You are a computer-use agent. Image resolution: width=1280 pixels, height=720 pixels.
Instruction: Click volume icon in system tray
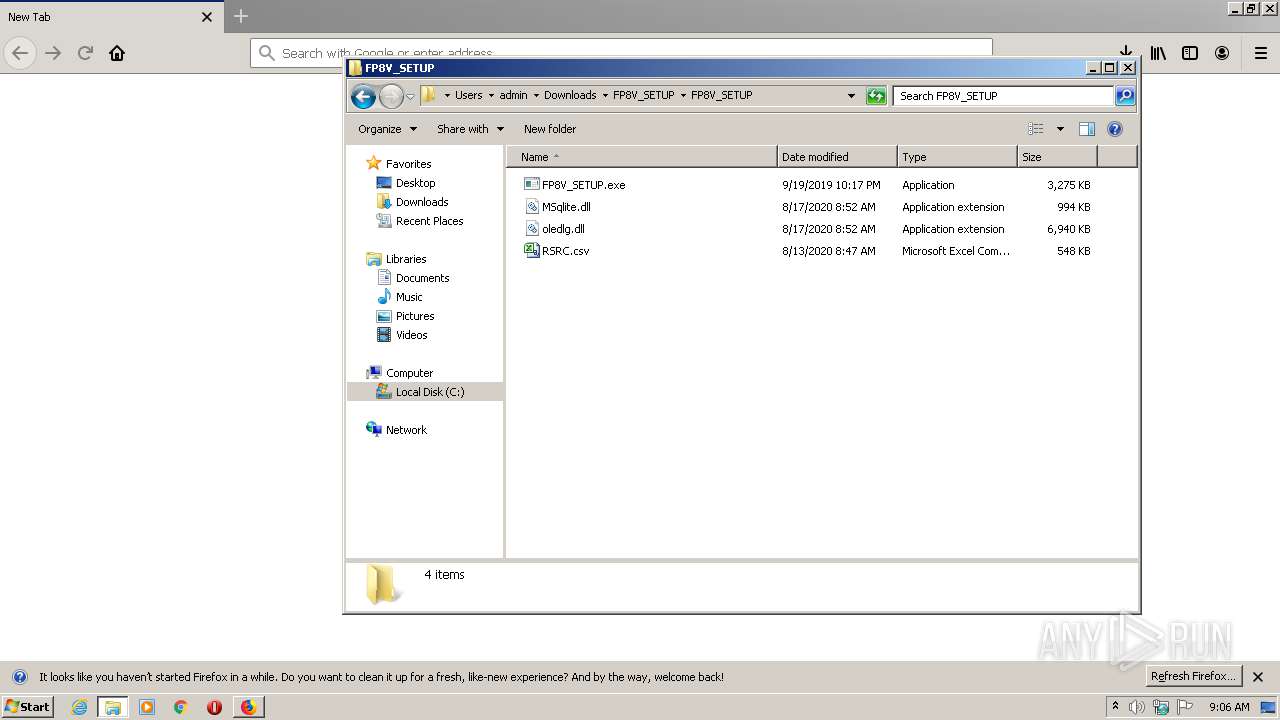(x=1137, y=707)
